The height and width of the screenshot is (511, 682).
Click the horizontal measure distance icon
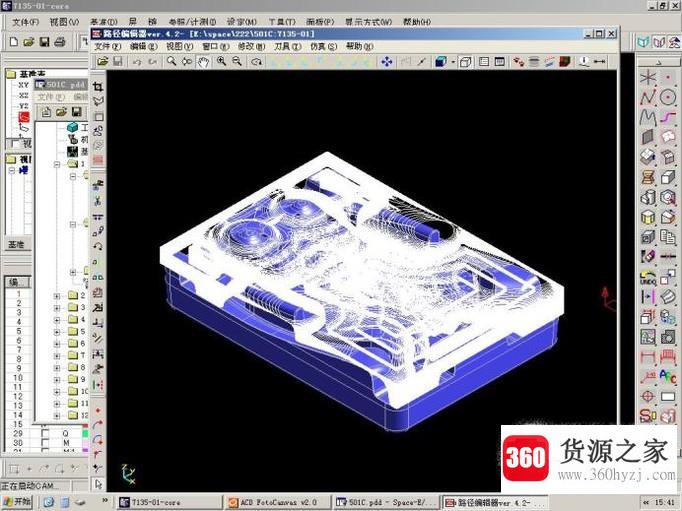[599, 62]
